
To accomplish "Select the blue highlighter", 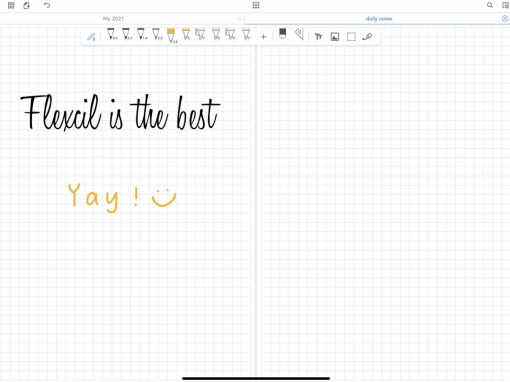I will (x=200, y=34).
